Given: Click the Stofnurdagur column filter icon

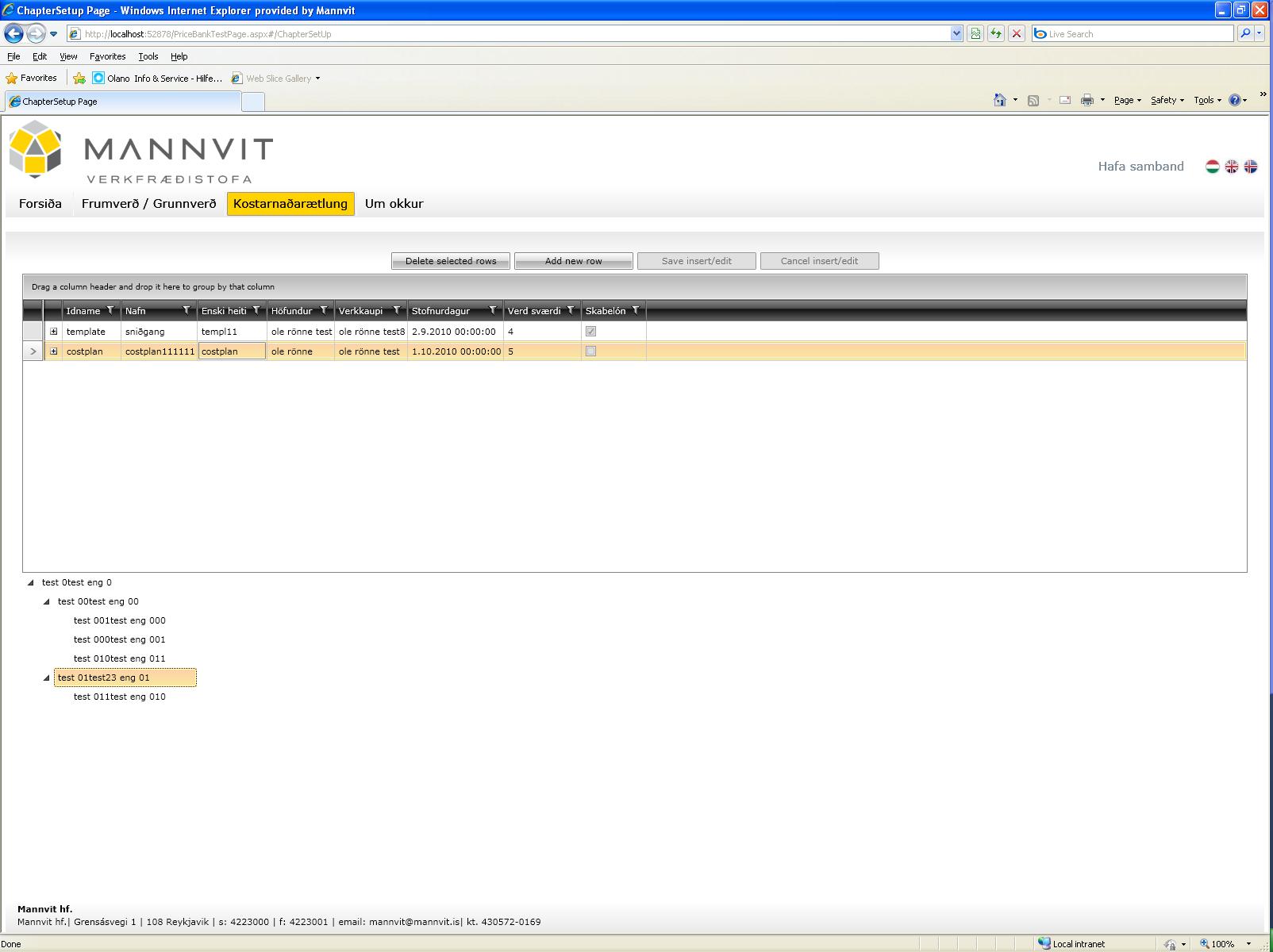Looking at the screenshot, I should coord(493,310).
